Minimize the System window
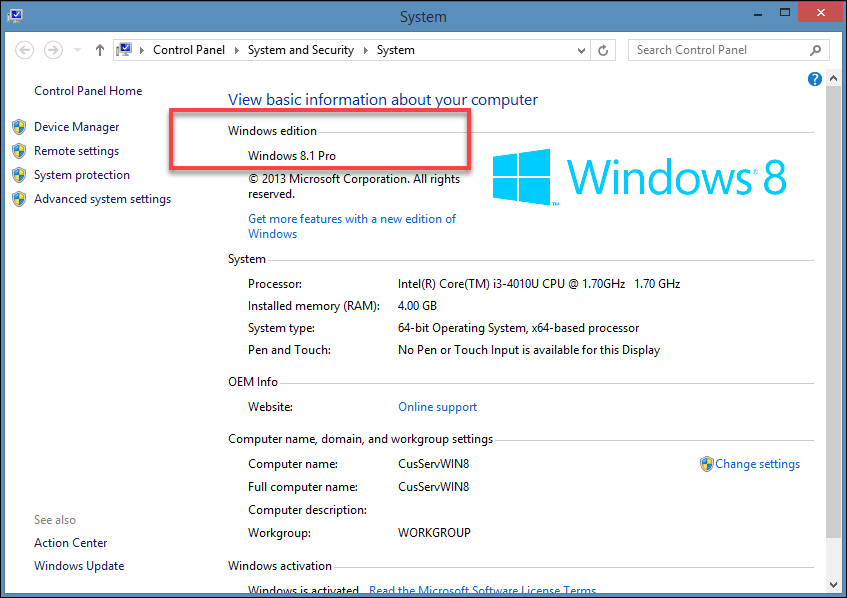The width and height of the screenshot is (847, 598). pos(758,14)
